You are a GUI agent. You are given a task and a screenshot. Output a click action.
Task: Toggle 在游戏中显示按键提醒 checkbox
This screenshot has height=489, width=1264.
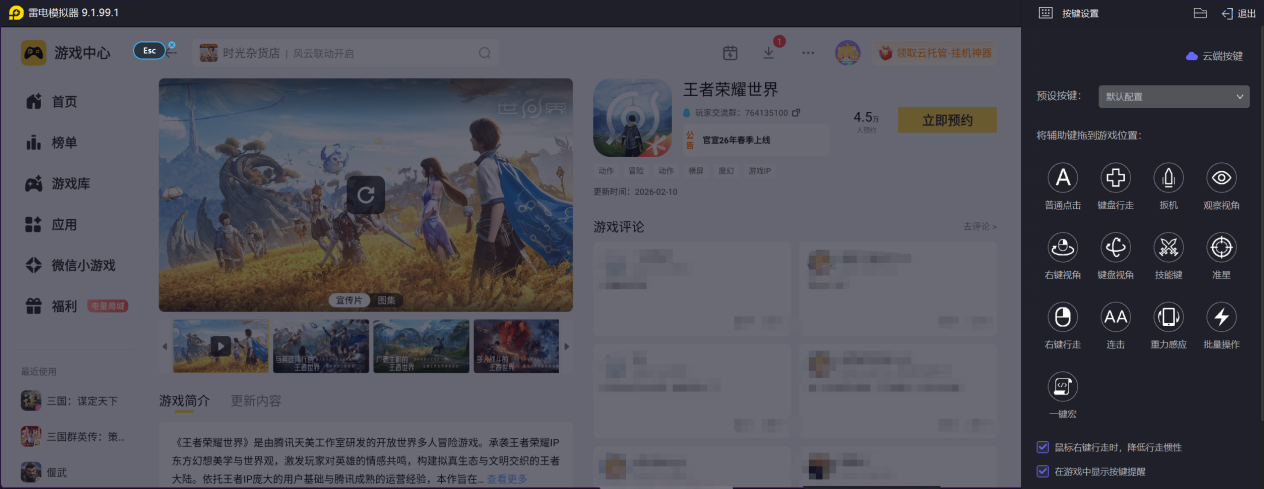(1043, 470)
